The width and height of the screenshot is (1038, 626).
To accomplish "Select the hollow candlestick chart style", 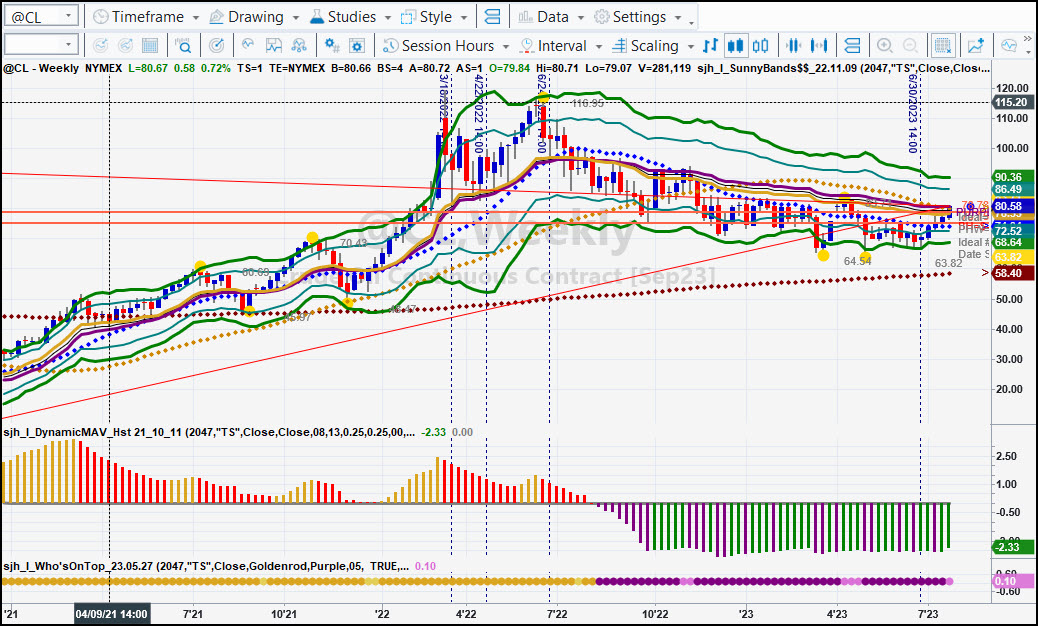I will click(761, 46).
